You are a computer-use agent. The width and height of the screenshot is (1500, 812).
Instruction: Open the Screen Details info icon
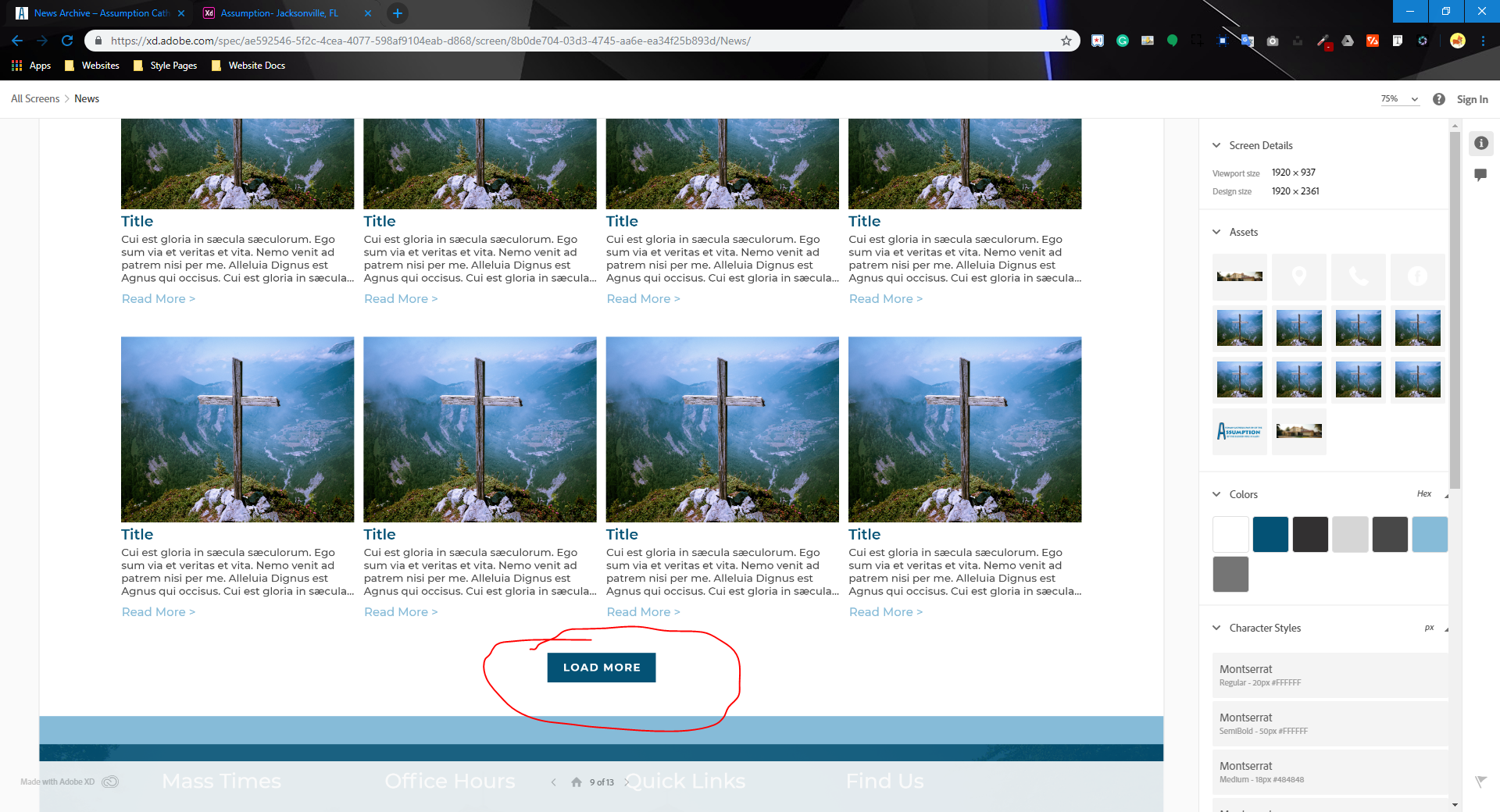1480,144
